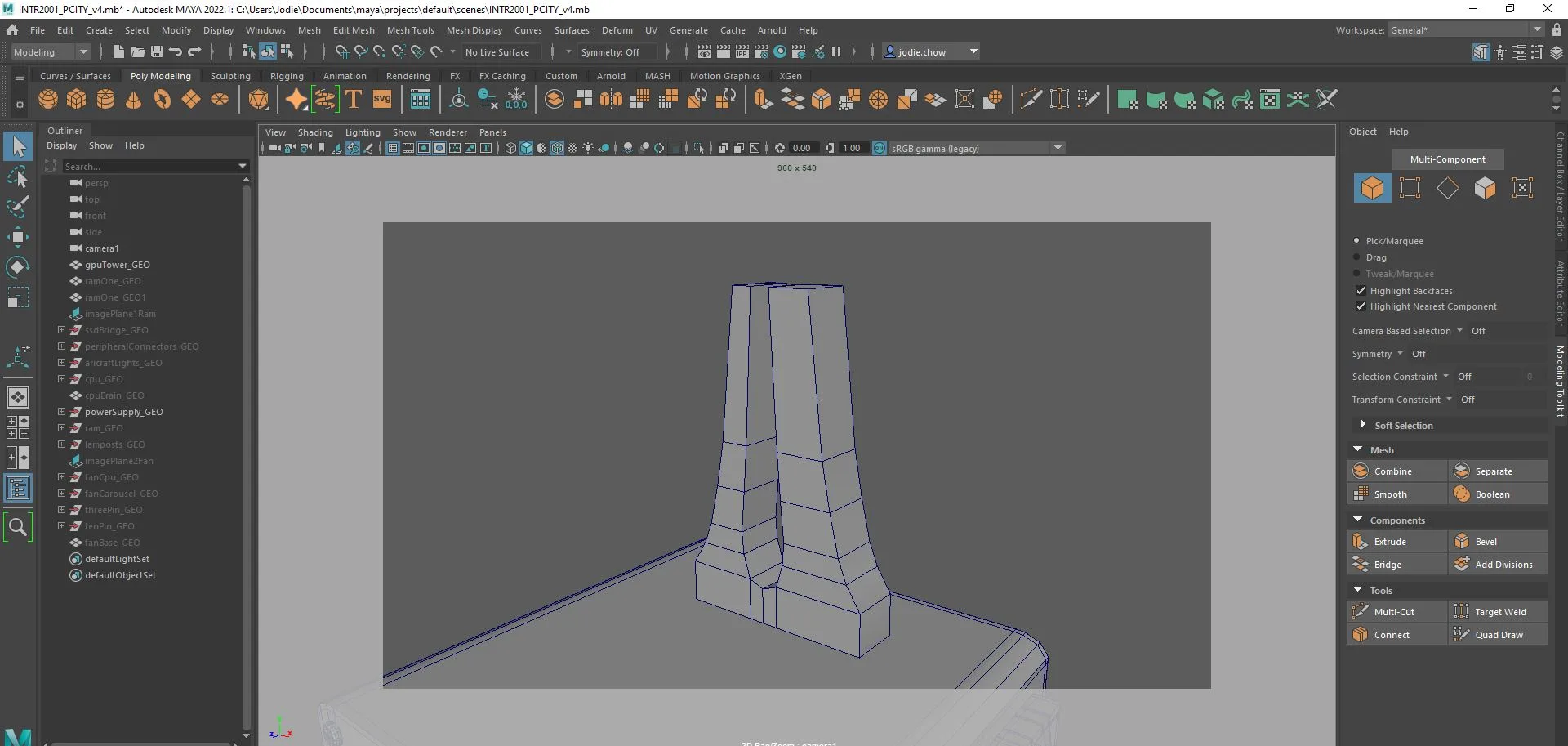The width and height of the screenshot is (1568, 746).
Task: Open the viewport Shading menu
Action: click(x=315, y=132)
